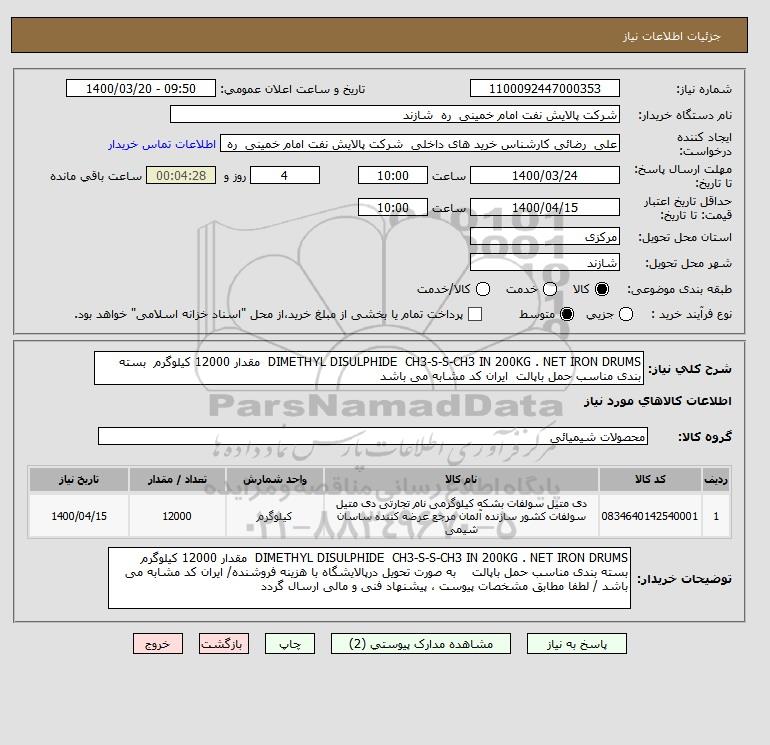
Task: Click the remaining time 00:04:28 field
Action: point(181,175)
